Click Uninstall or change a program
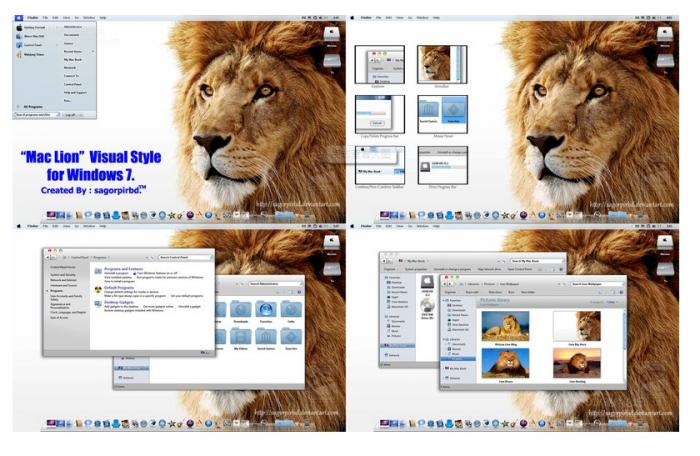The width and height of the screenshot is (700, 456). click(452, 269)
